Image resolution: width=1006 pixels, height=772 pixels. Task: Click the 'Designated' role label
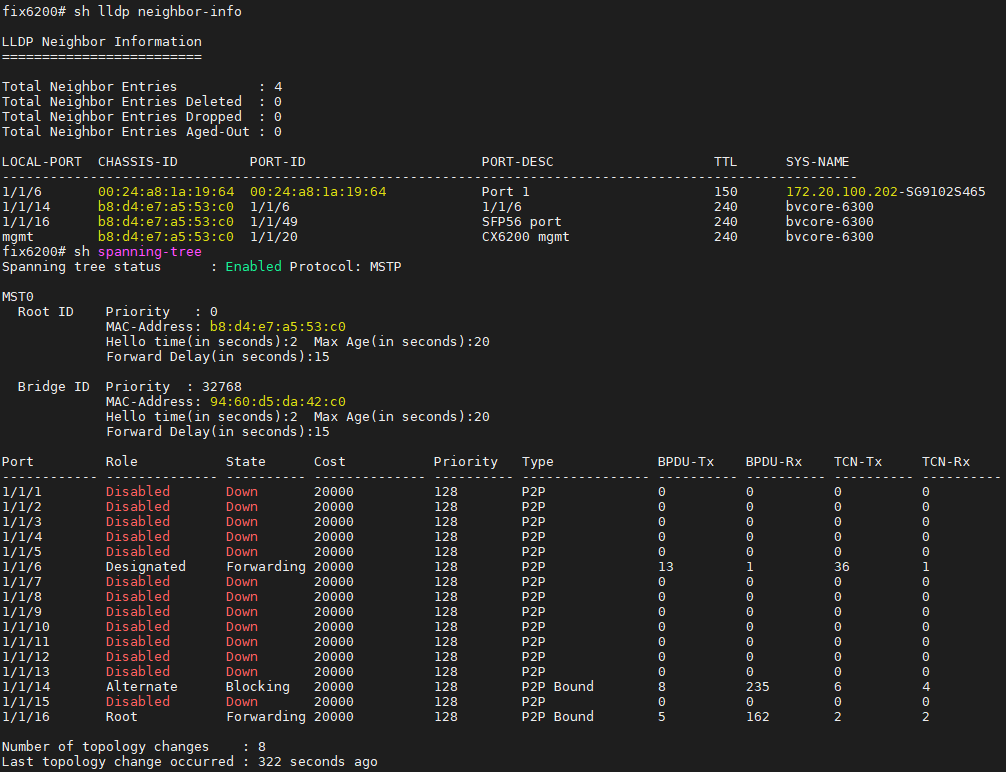click(x=145, y=566)
